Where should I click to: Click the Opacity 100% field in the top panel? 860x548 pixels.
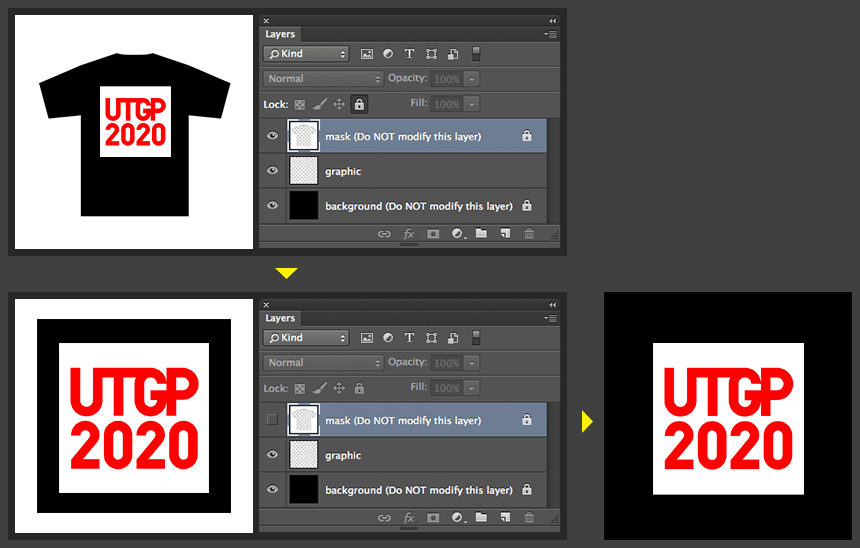click(447, 79)
